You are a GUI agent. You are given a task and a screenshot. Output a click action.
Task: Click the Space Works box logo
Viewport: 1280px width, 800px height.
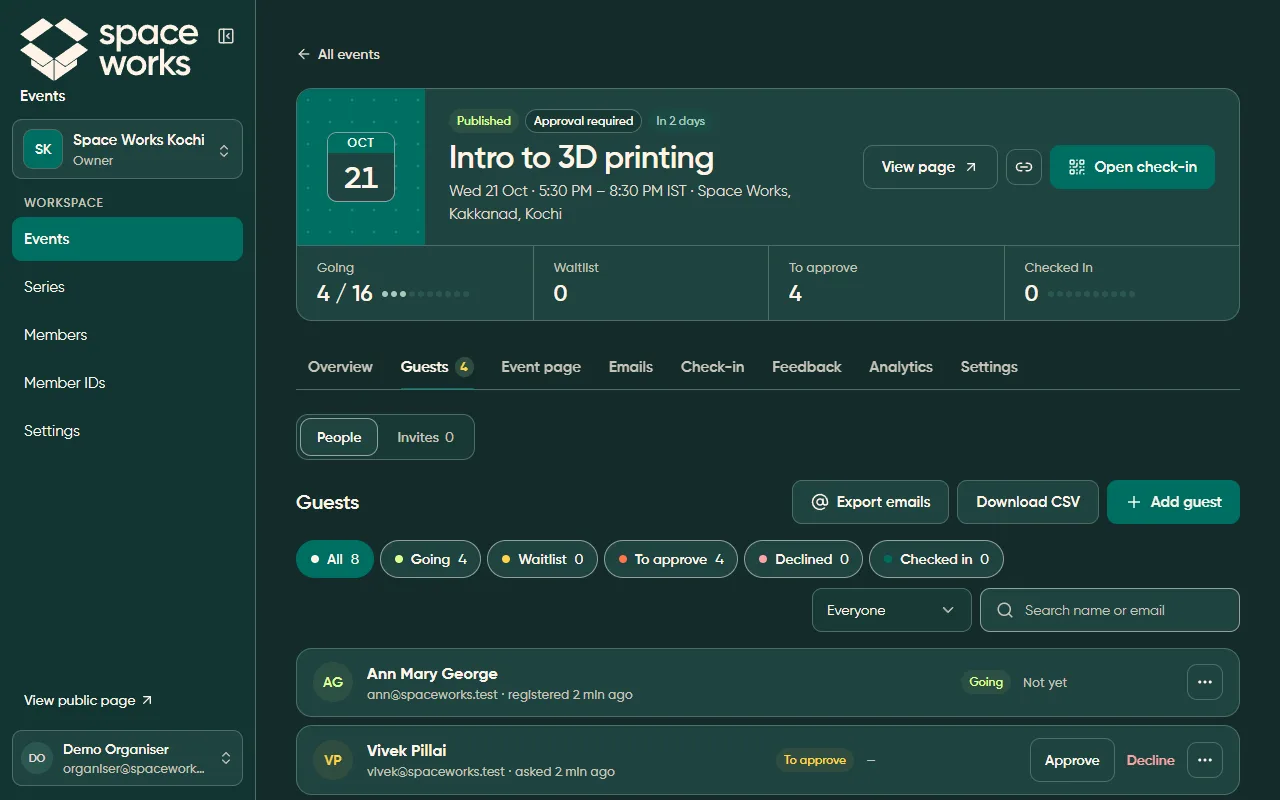point(54,49)
